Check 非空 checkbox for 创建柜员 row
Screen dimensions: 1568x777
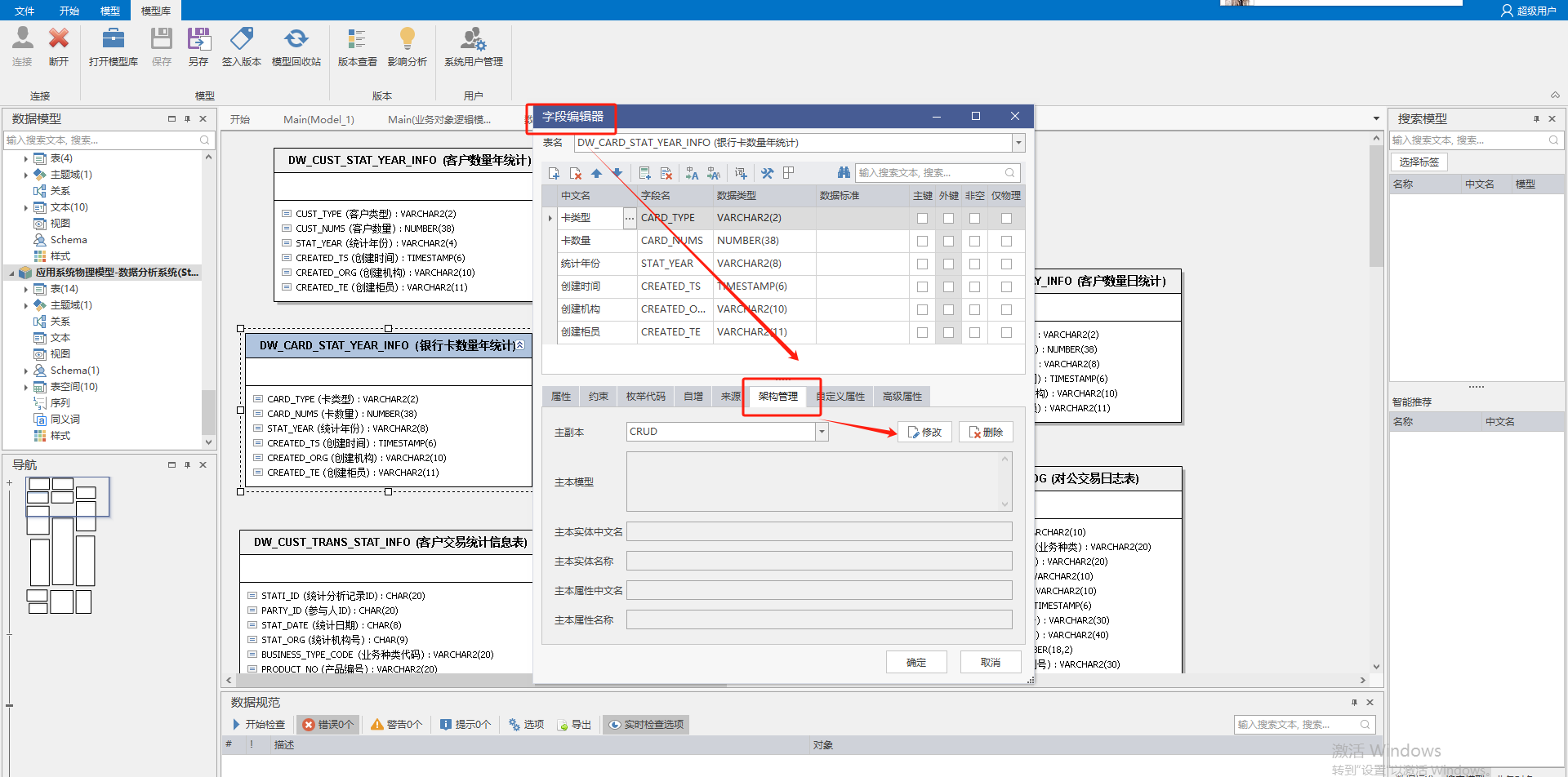(974, 332)
